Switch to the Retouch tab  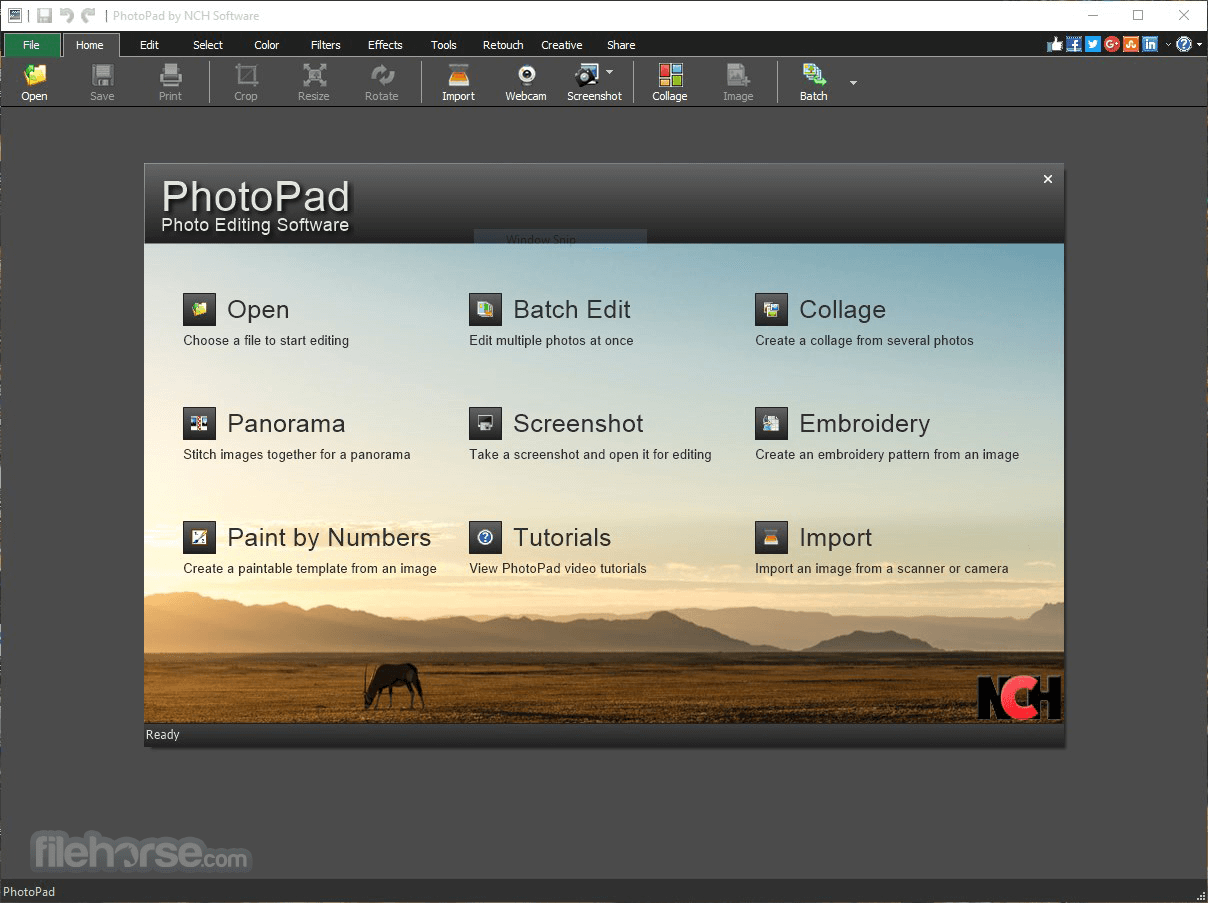click(503, 45)
